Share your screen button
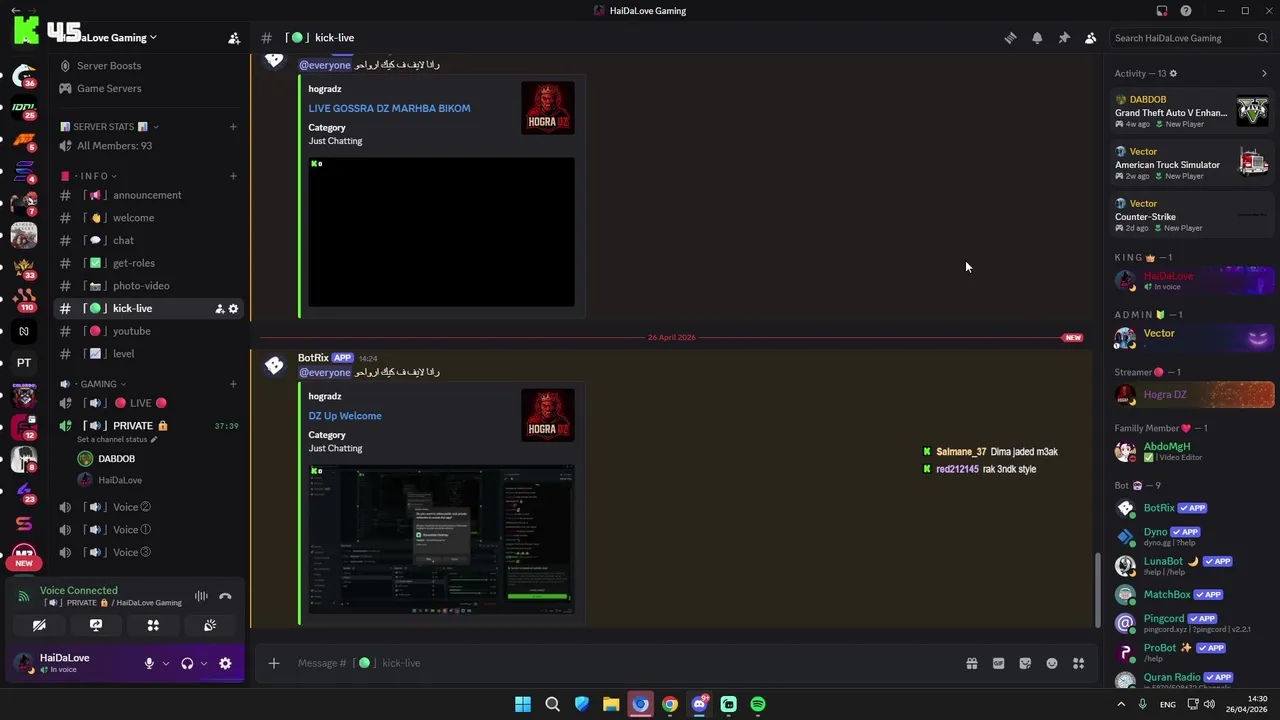This screenshot has height=720, width=1280. pyautogui.click(x=96, y=626)
